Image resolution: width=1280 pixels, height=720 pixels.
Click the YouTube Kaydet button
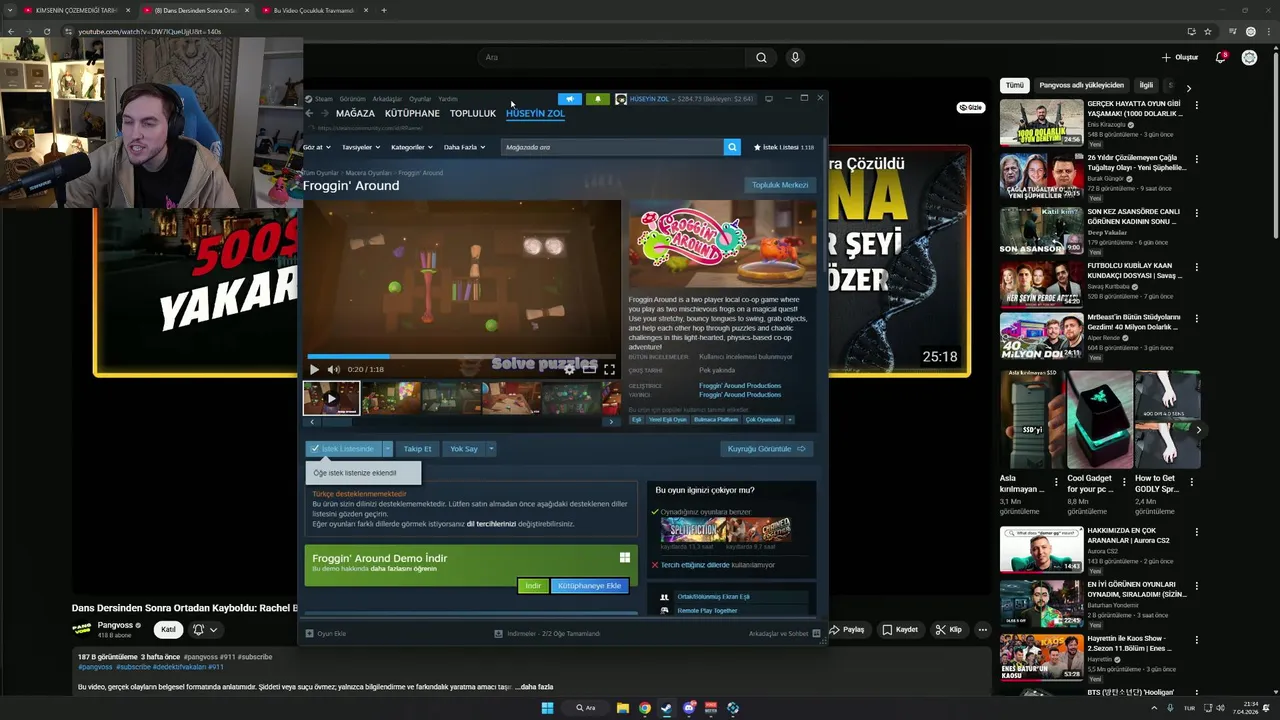(900, 630)
